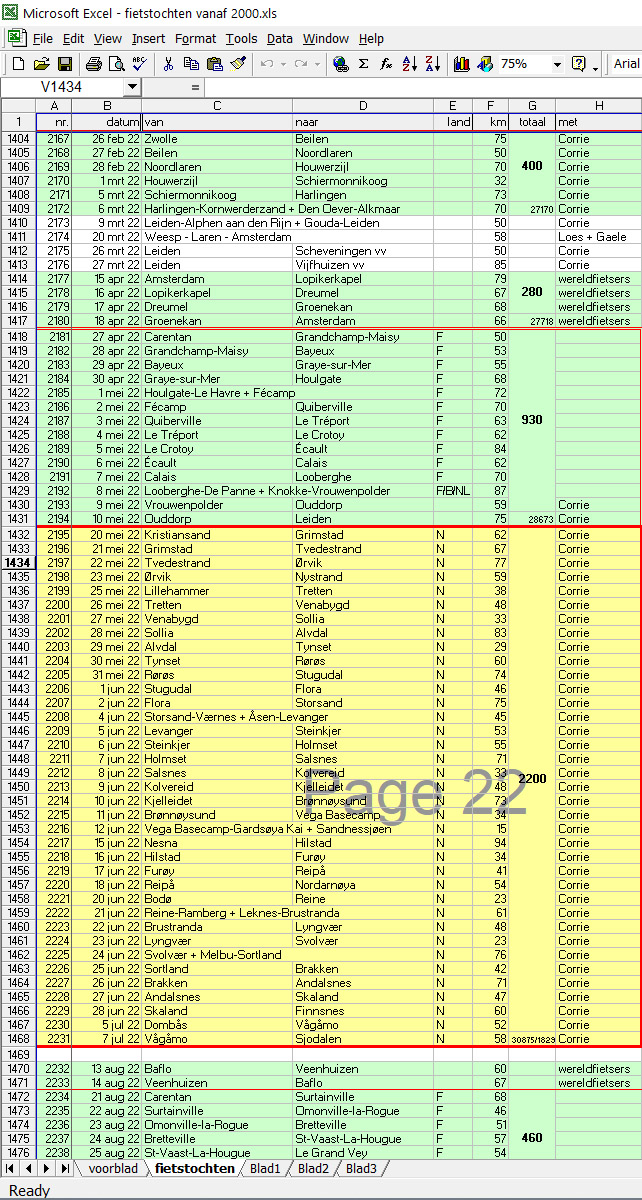Screen dimensions: 642x1200
Task: Print the sheet using printer icon
Action: (93, 64)
